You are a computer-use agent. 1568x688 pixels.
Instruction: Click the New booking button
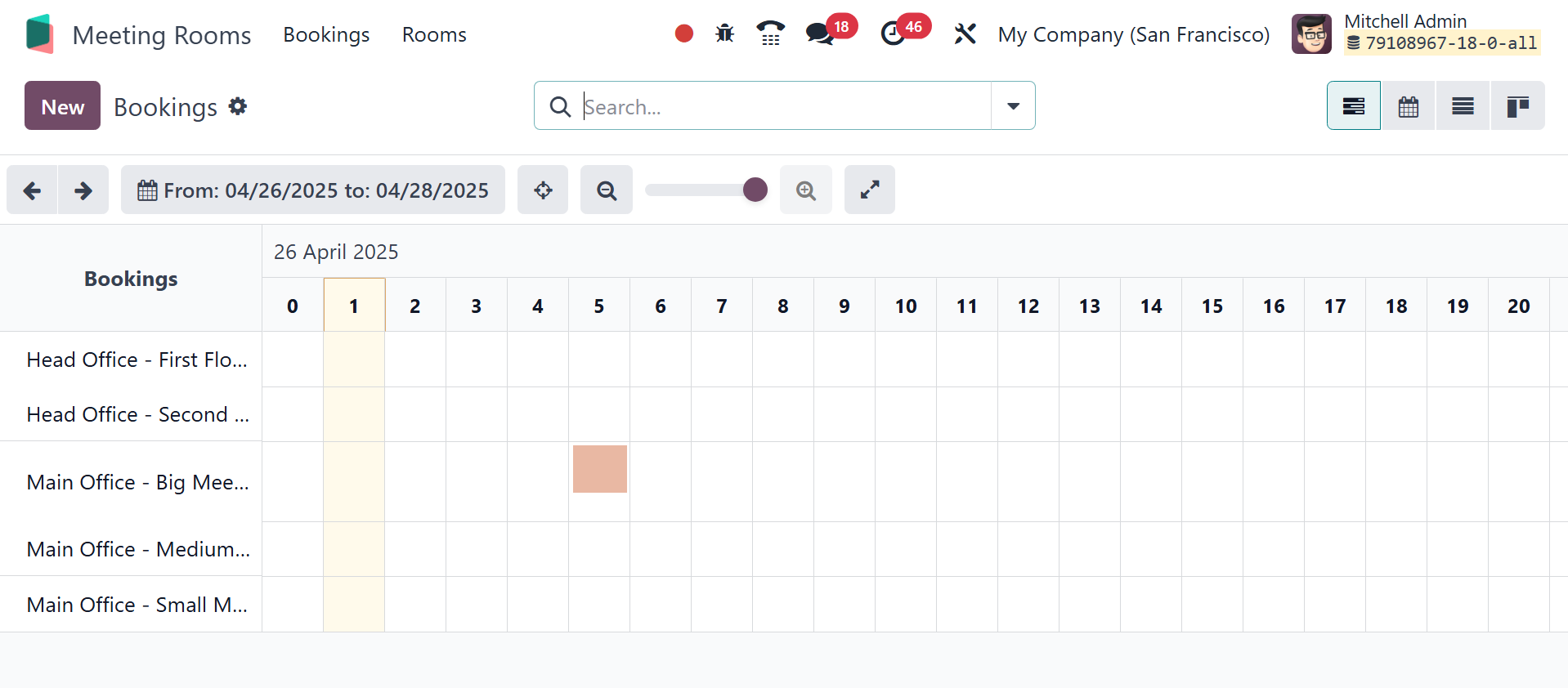coord(62,106)
